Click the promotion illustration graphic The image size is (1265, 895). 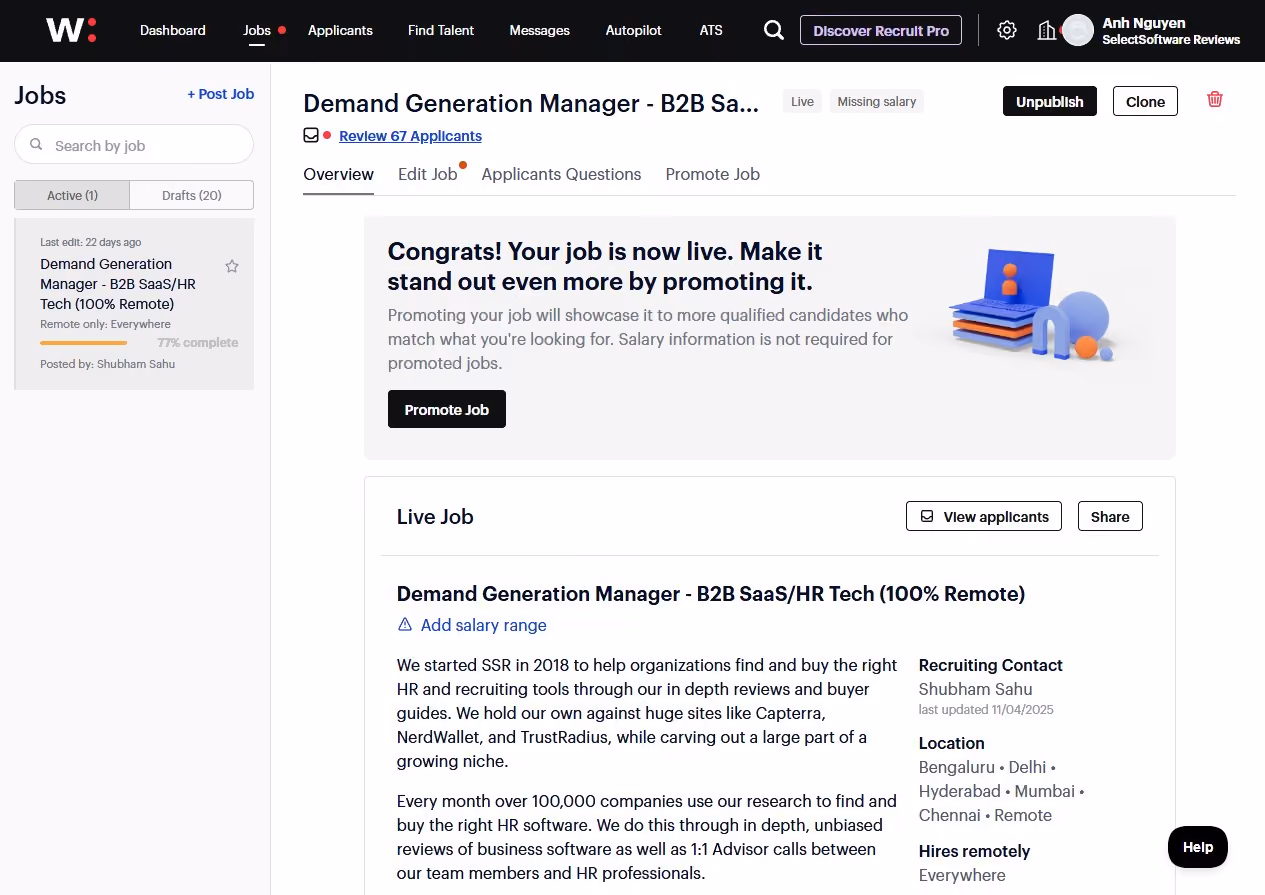(1033, 304)
